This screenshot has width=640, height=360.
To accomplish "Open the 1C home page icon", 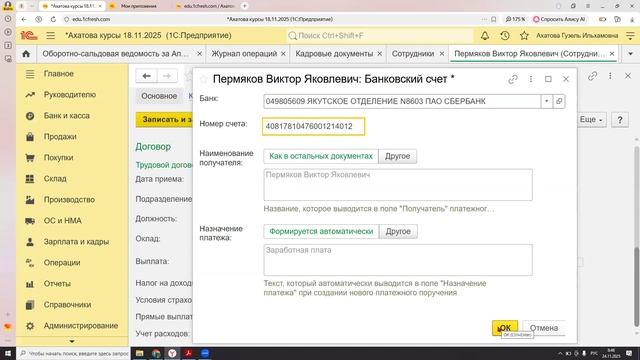I will pyautogui.click(x=26, y=54).
